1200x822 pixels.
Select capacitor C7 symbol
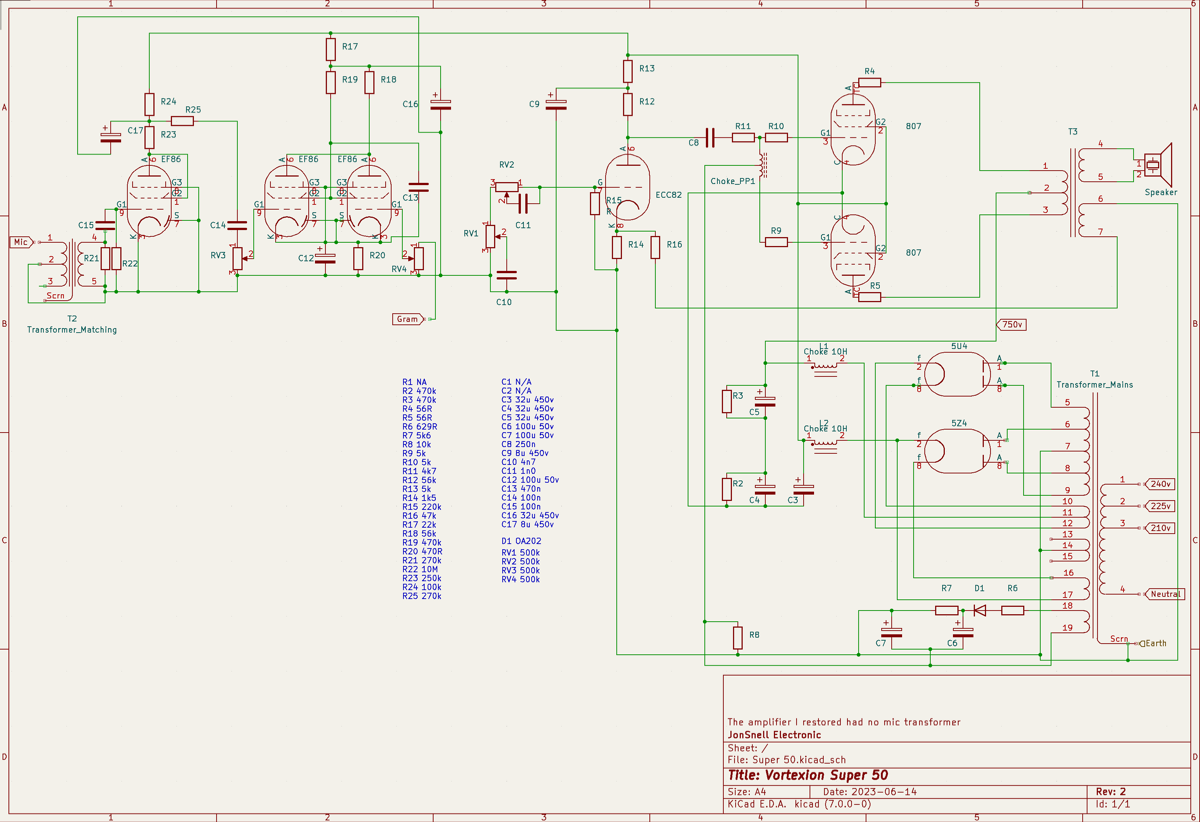coord(893,631)
